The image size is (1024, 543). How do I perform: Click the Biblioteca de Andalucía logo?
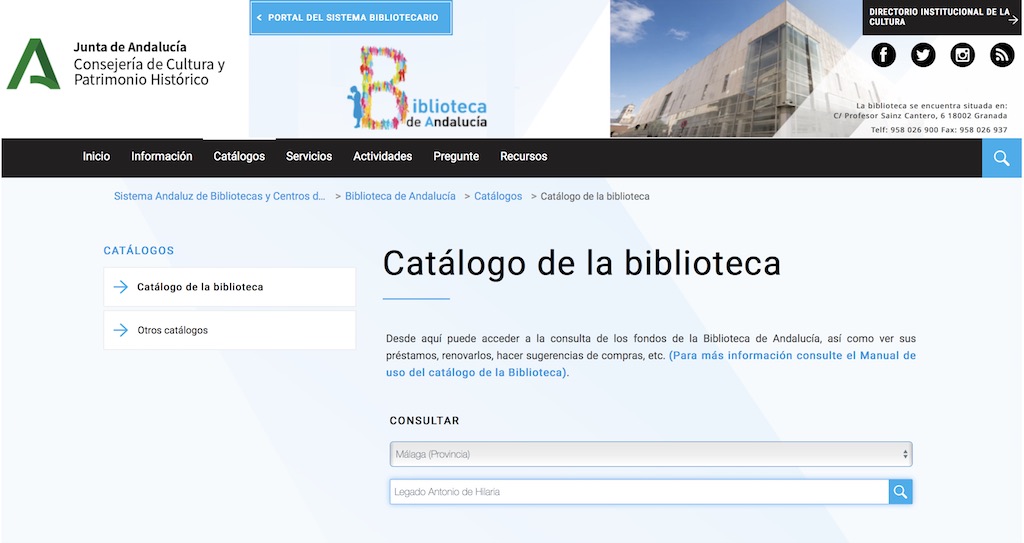click(x=417, y=88)
